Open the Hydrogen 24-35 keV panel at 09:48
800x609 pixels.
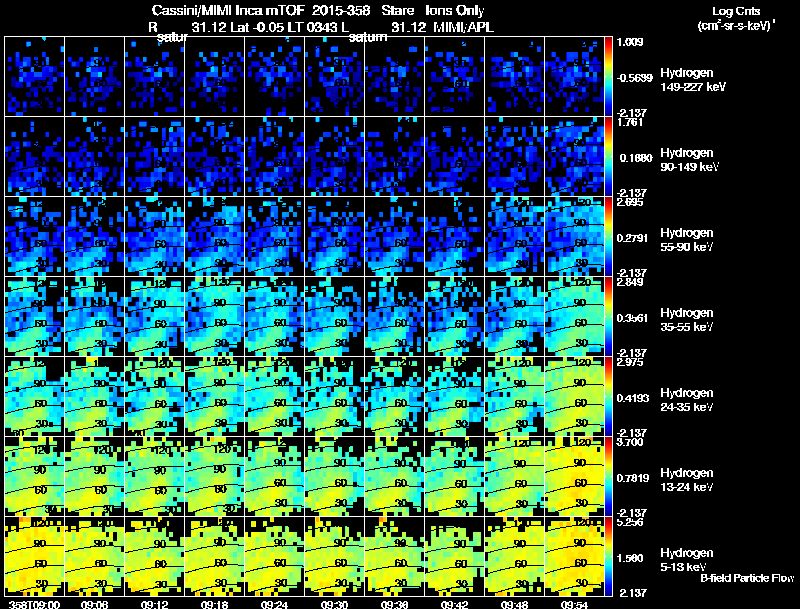pos(515,397)
